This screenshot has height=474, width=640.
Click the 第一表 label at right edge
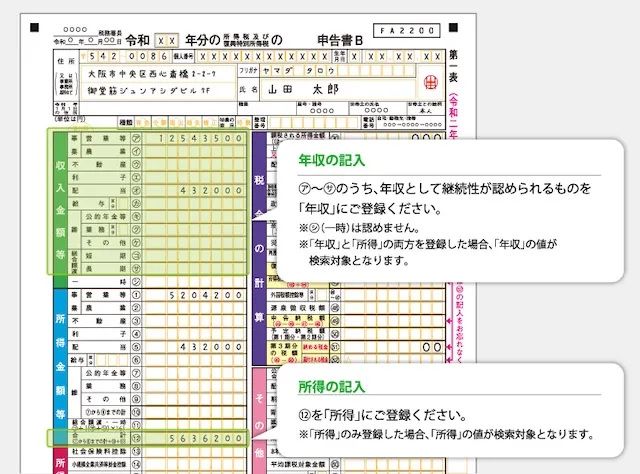(x=453, y=65)
